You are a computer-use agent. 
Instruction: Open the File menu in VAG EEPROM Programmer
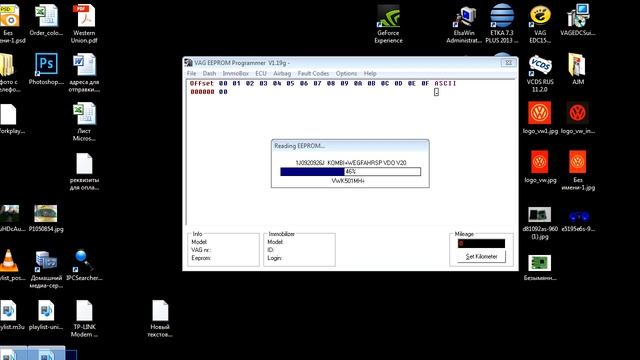[191, 73]
